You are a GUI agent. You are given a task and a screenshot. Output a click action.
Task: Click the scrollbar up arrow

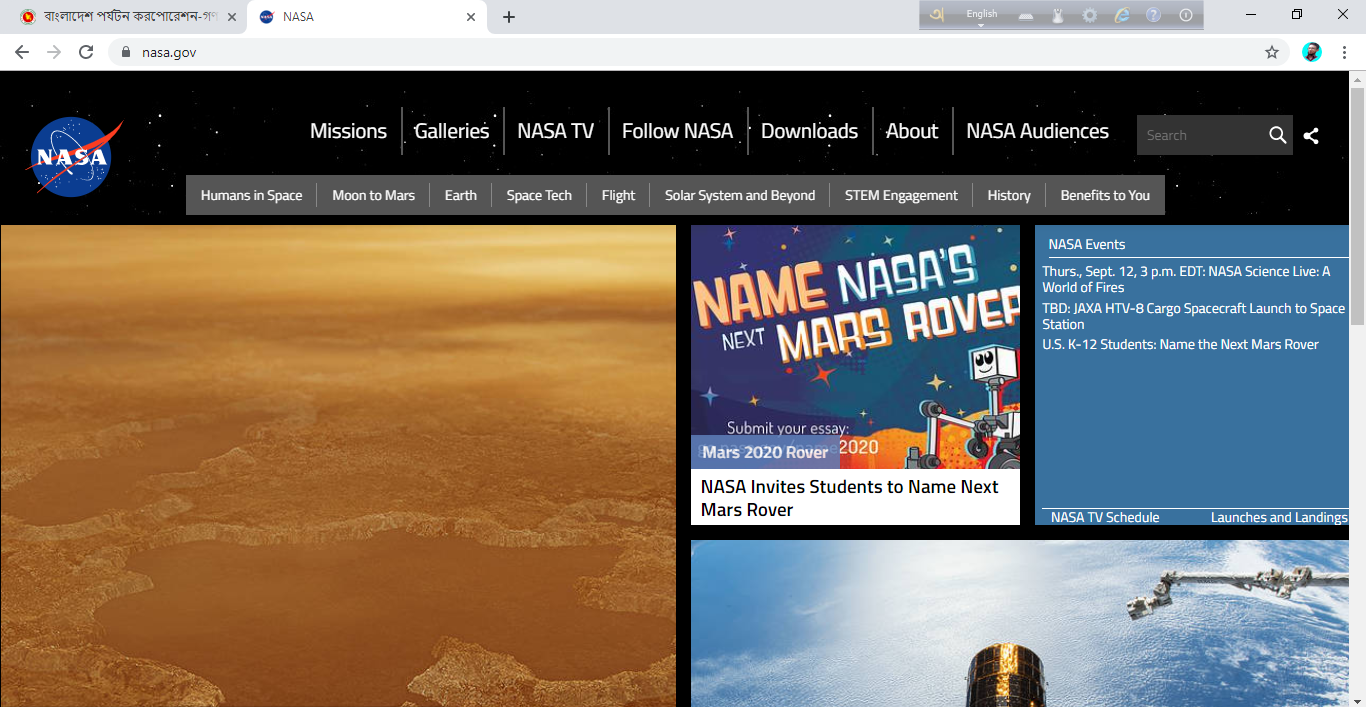pyautogui.click(x=1357, y=79)
